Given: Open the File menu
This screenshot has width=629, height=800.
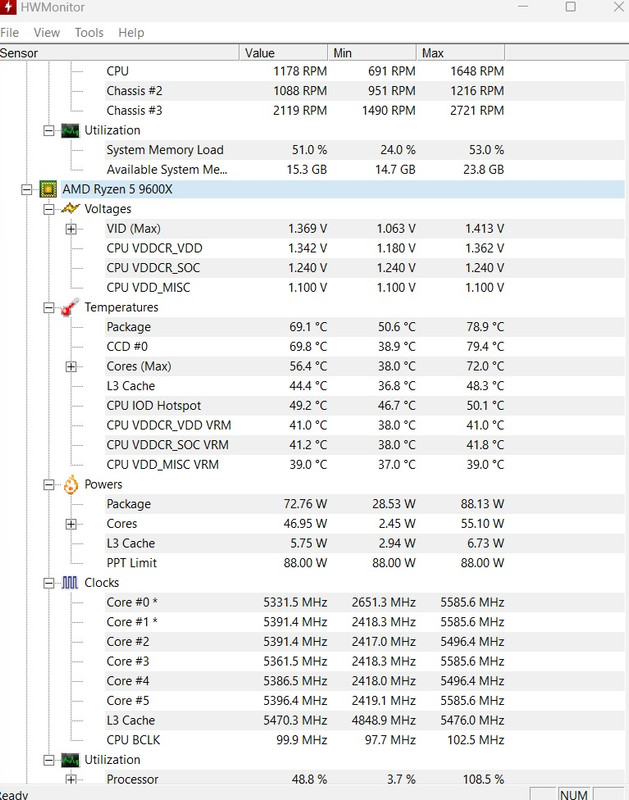Looking at the screenshot, I should tap(9, 33).
